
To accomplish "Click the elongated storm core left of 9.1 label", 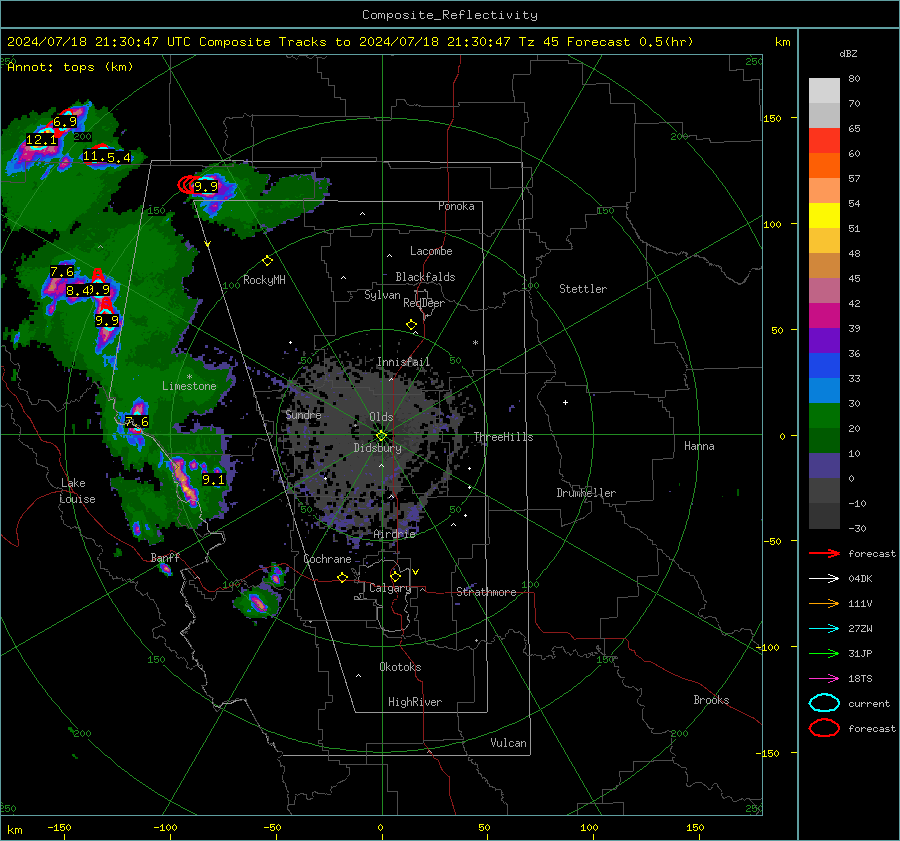I will click(x=184, y=481).
